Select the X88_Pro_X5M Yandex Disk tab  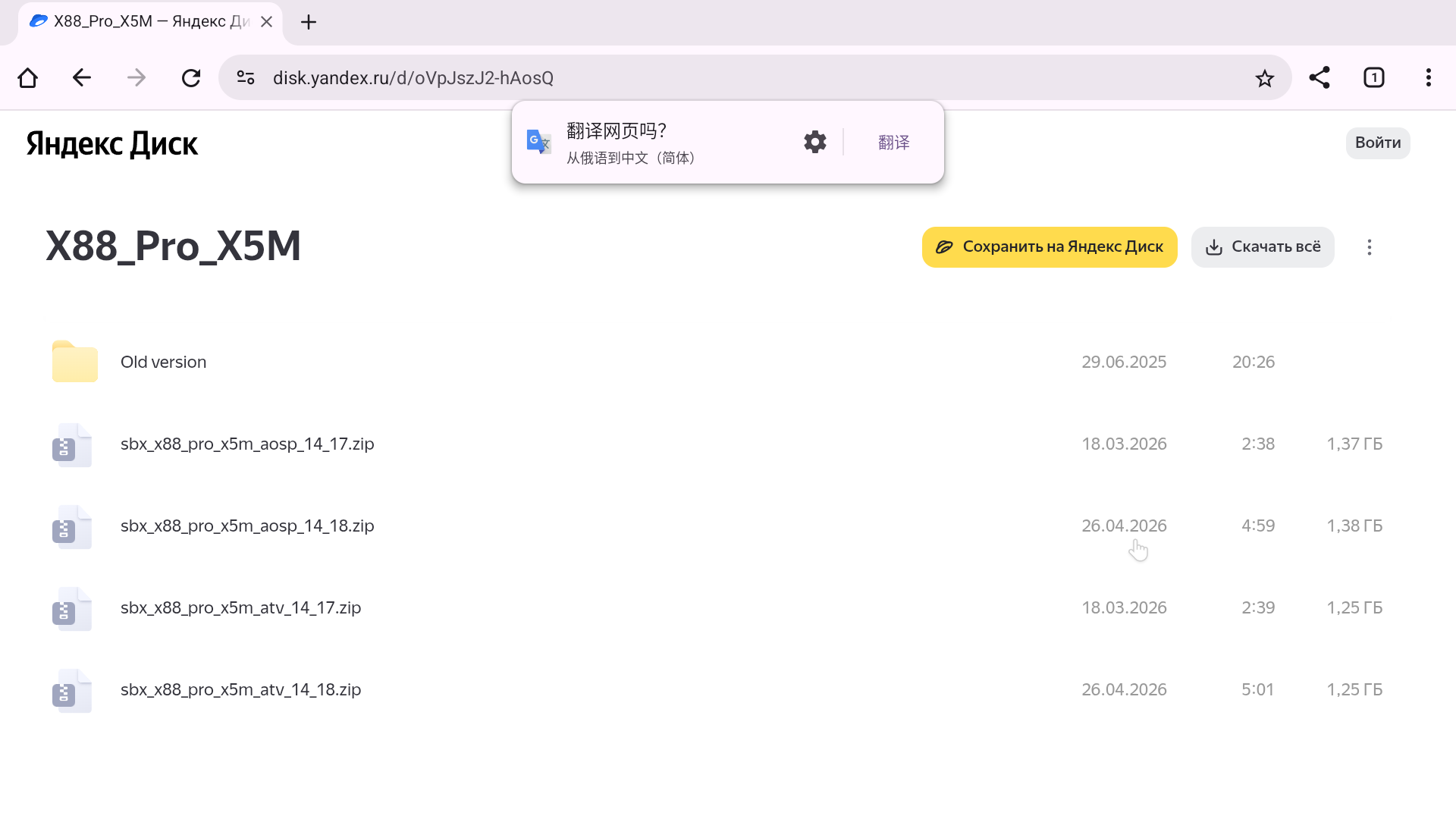(150, 22)
